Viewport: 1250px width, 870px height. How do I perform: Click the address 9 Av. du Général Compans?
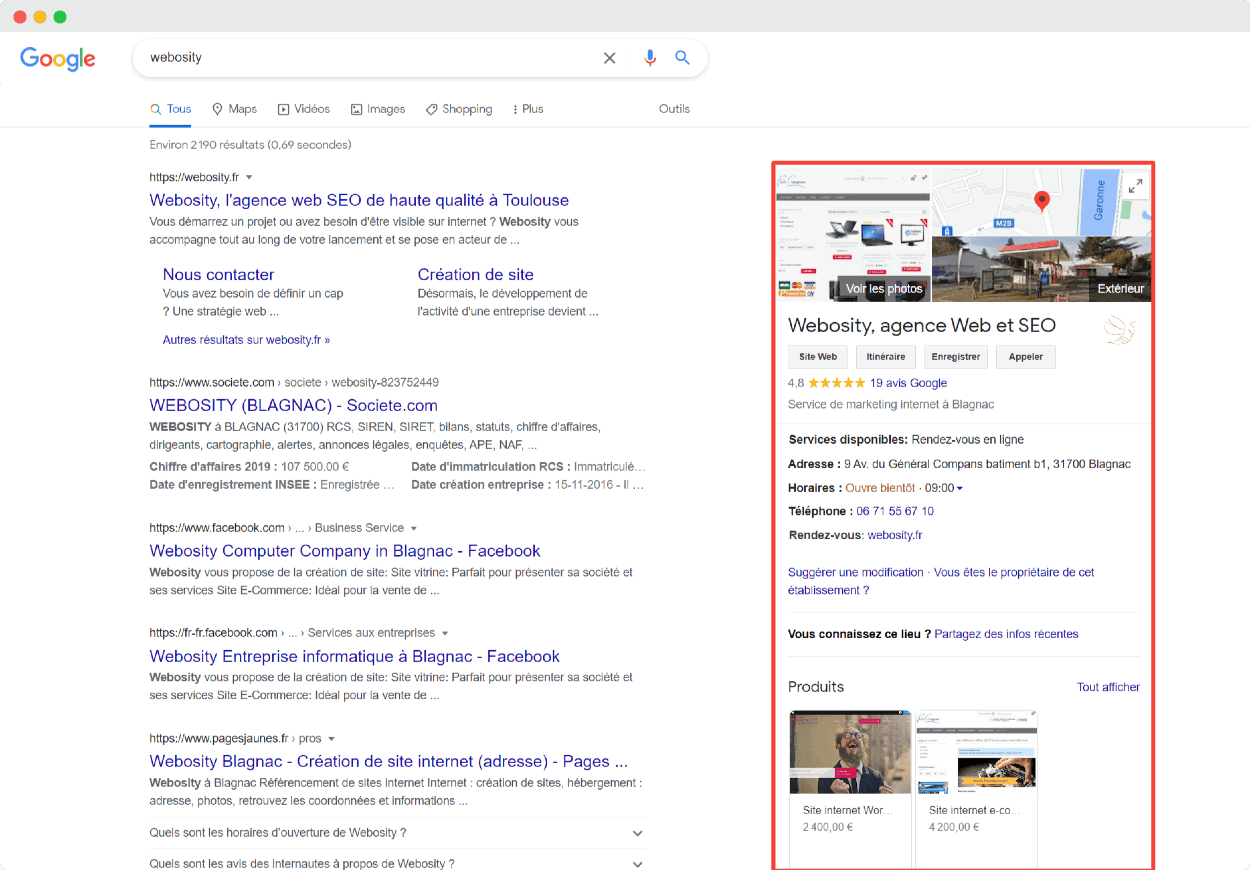[x=988, y=464]
